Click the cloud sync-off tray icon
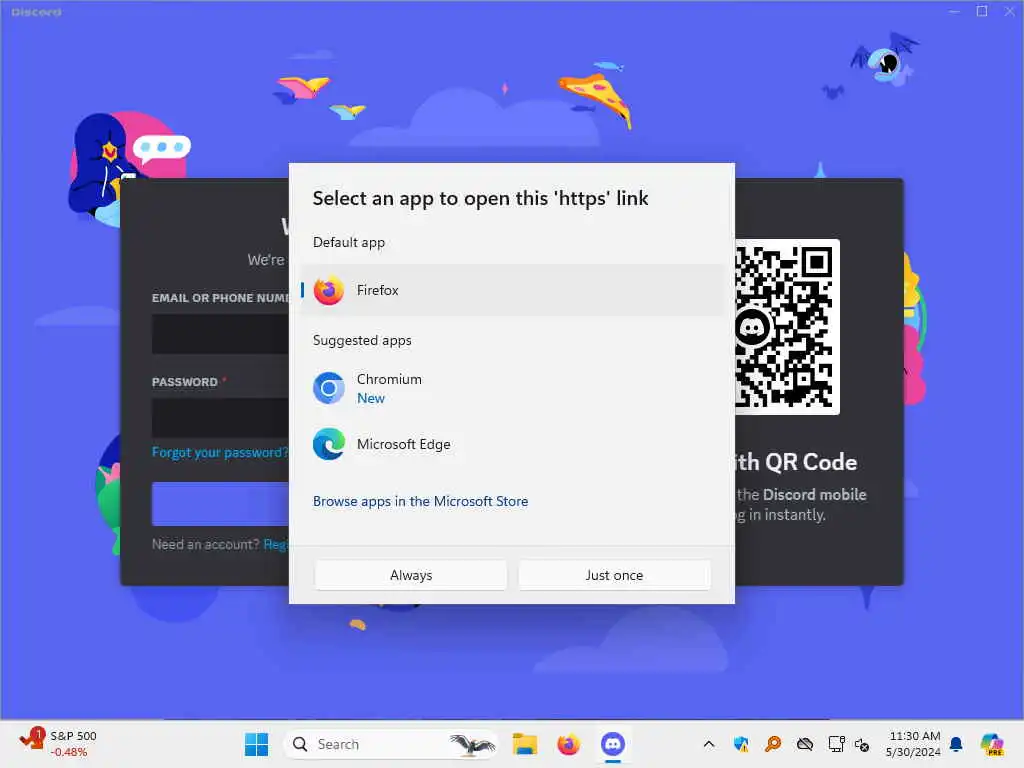1024x768 pixels. pyautogui.click(x=805, y=744)
